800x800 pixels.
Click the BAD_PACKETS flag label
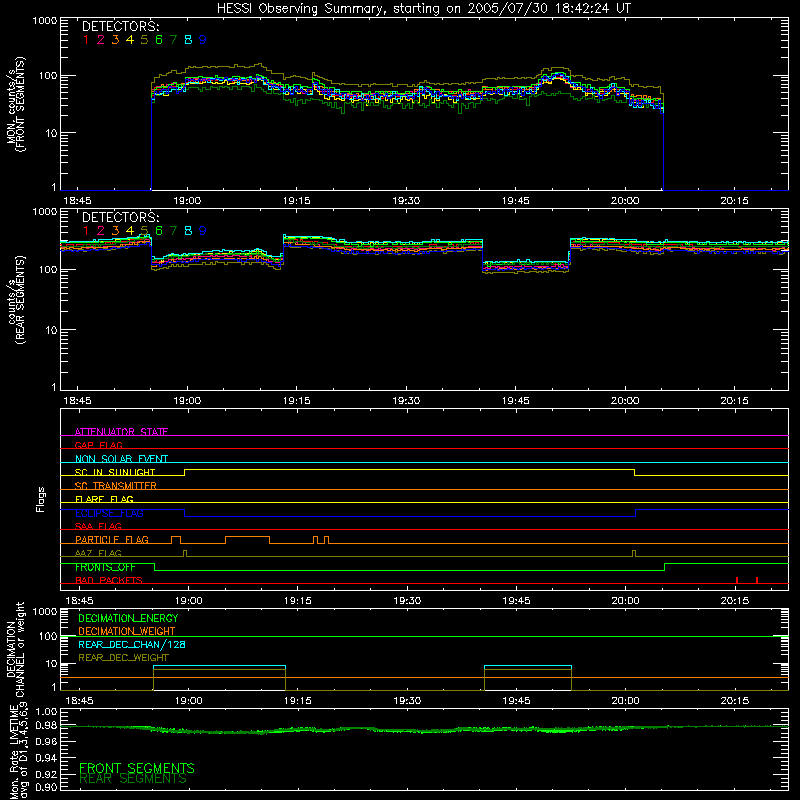click(109, 581)
